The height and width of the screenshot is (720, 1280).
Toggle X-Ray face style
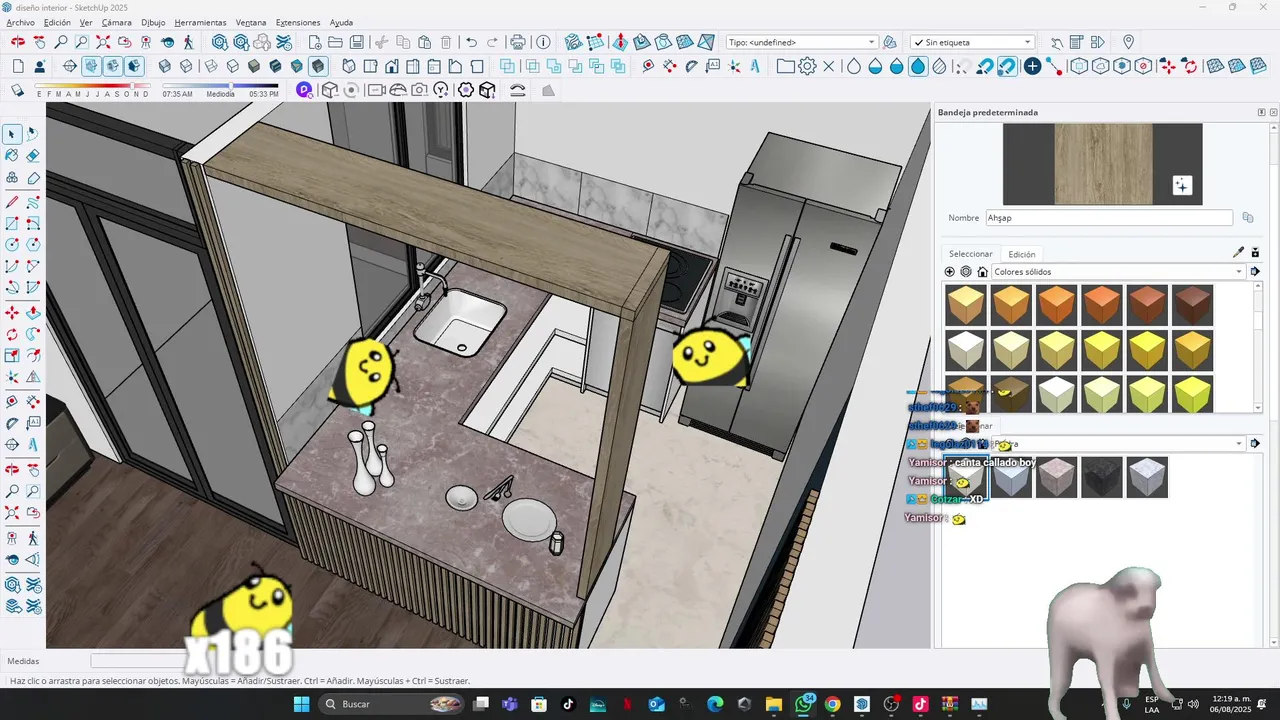(164, 66)
